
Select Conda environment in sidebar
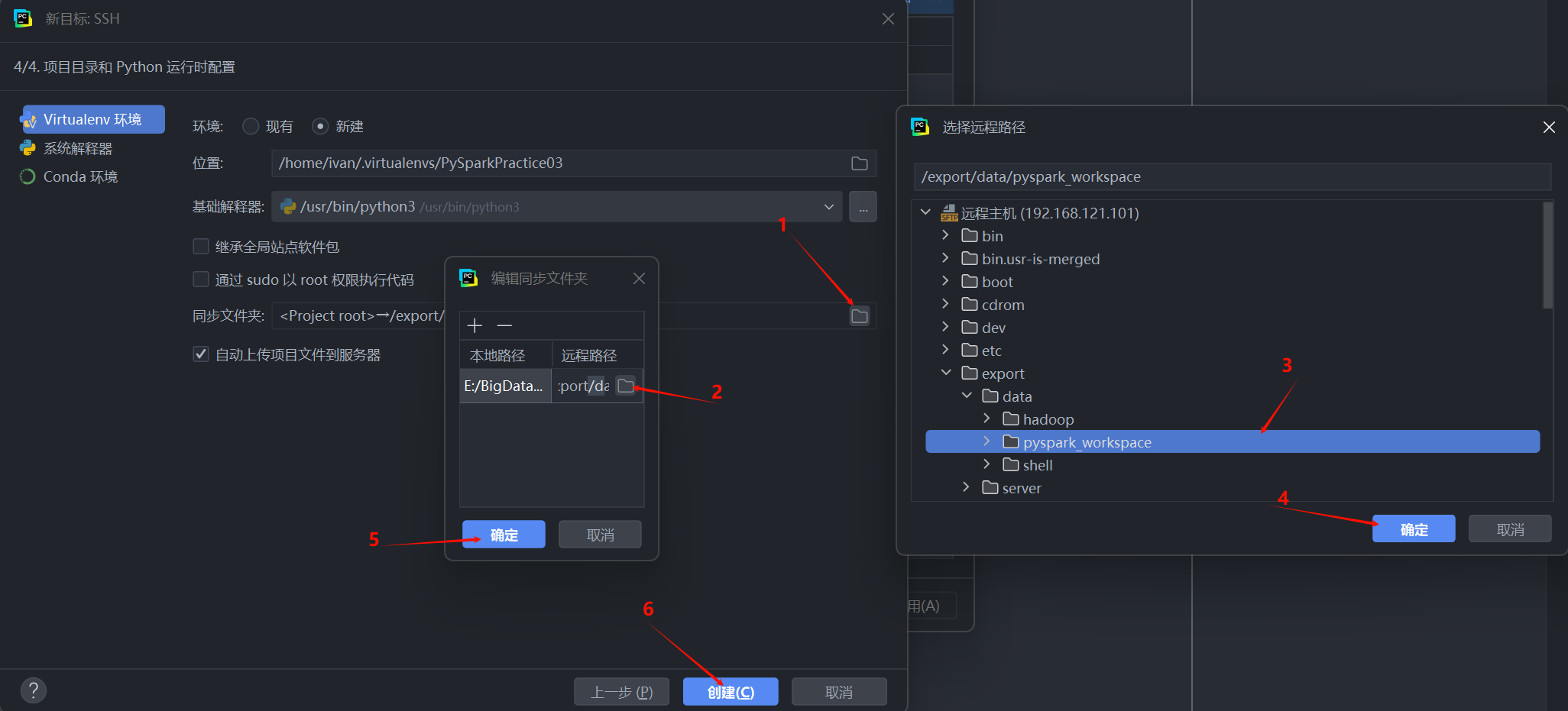80,176
